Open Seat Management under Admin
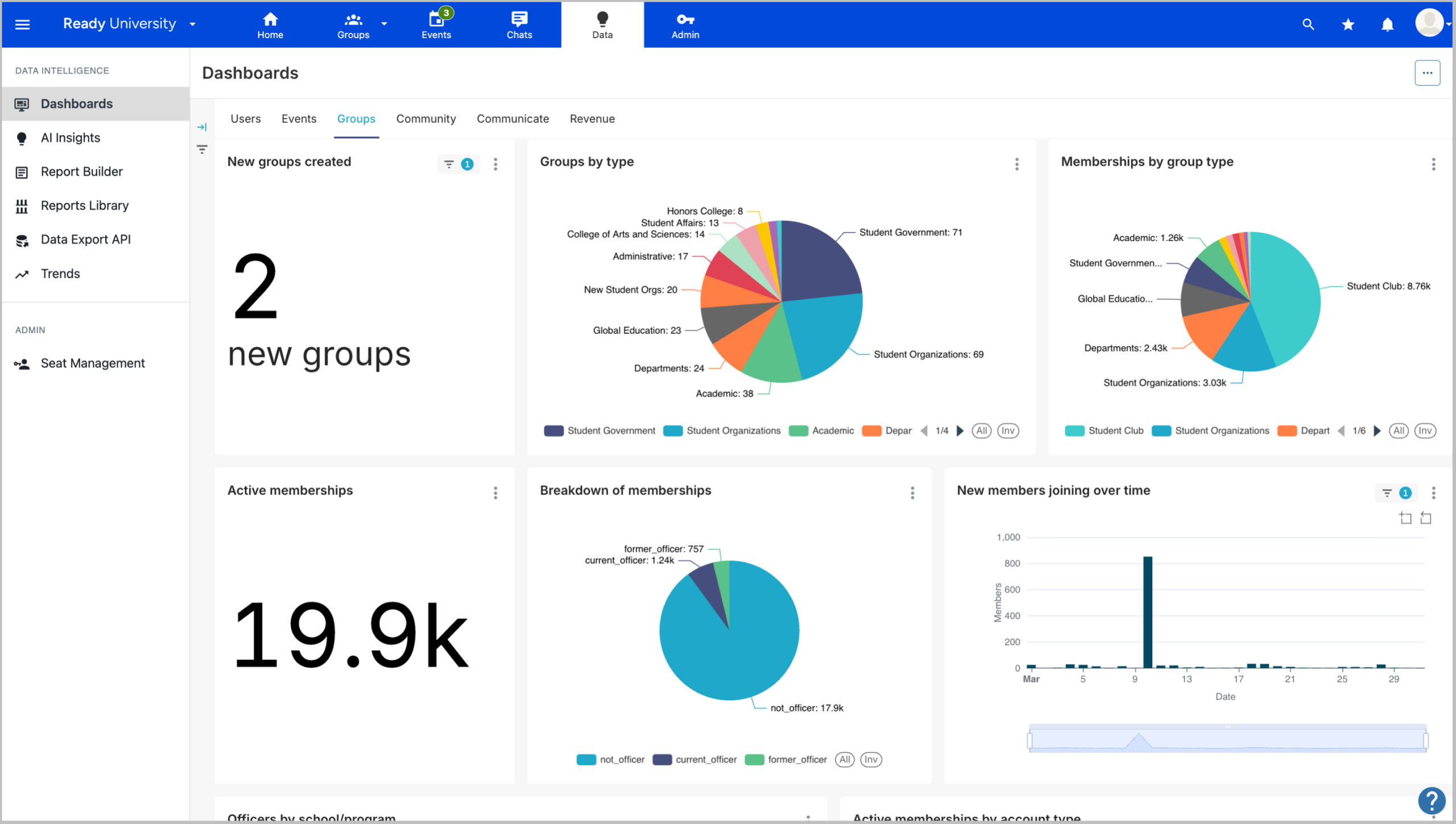This screenshot has height=824, width=1456. coord(93,363)
